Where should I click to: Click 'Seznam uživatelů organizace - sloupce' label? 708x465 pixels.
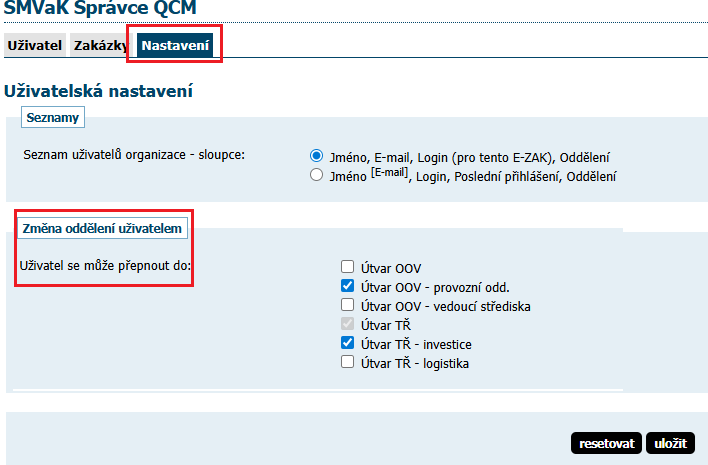click(133, 156)
